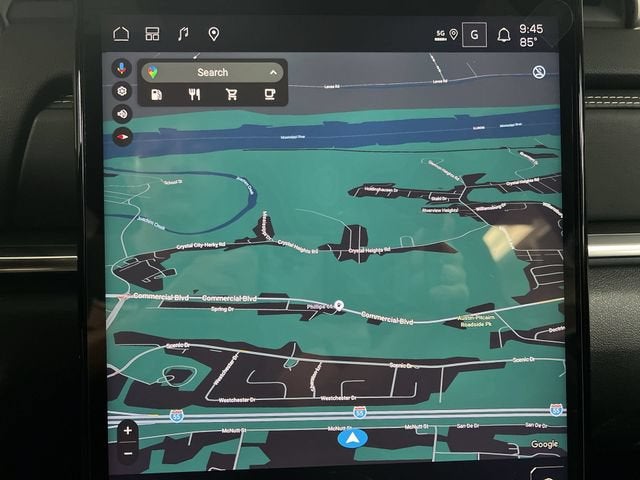
Task: Tap the 5G signal status icon
Action: click(441, 35)
